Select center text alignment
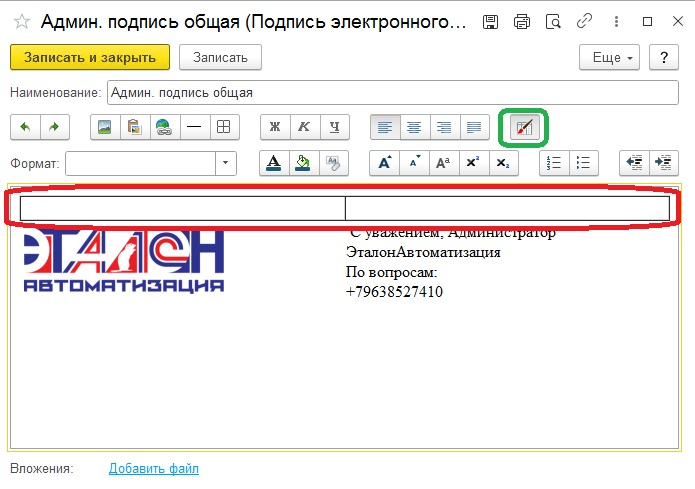695x489 pixels. pyautogui.click(x=415, y=127)
